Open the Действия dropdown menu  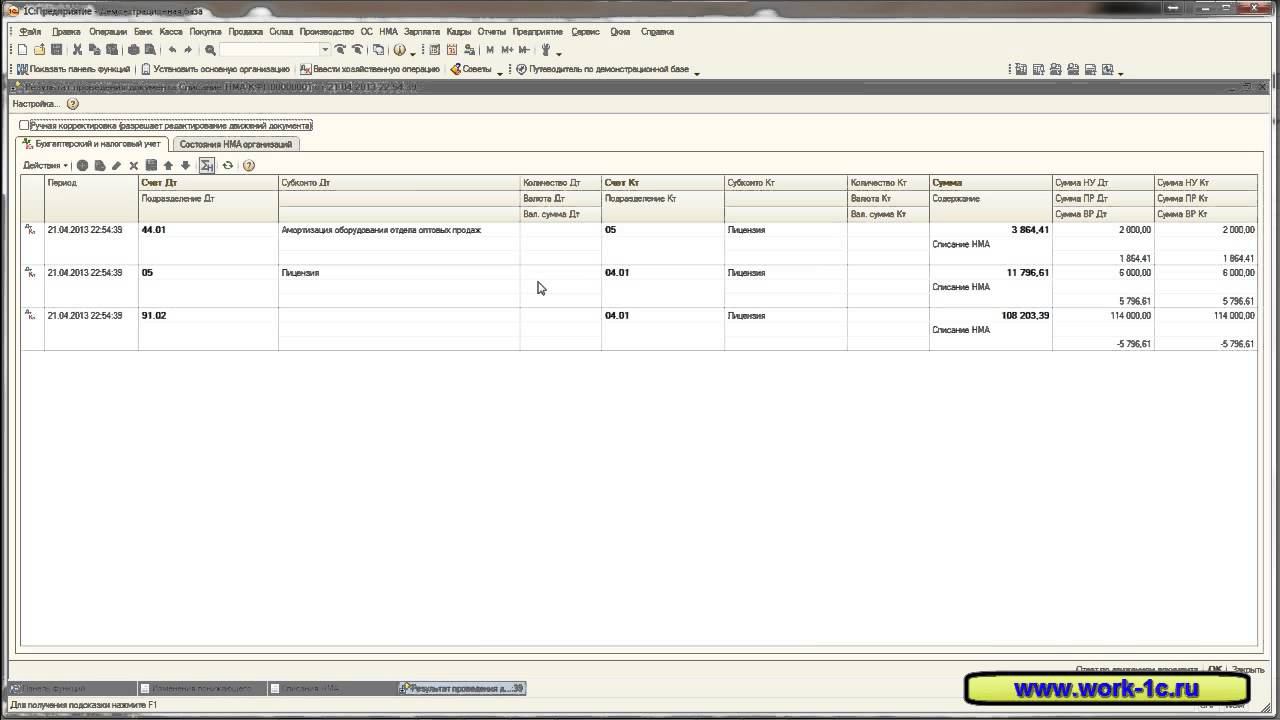click(45, 165)
